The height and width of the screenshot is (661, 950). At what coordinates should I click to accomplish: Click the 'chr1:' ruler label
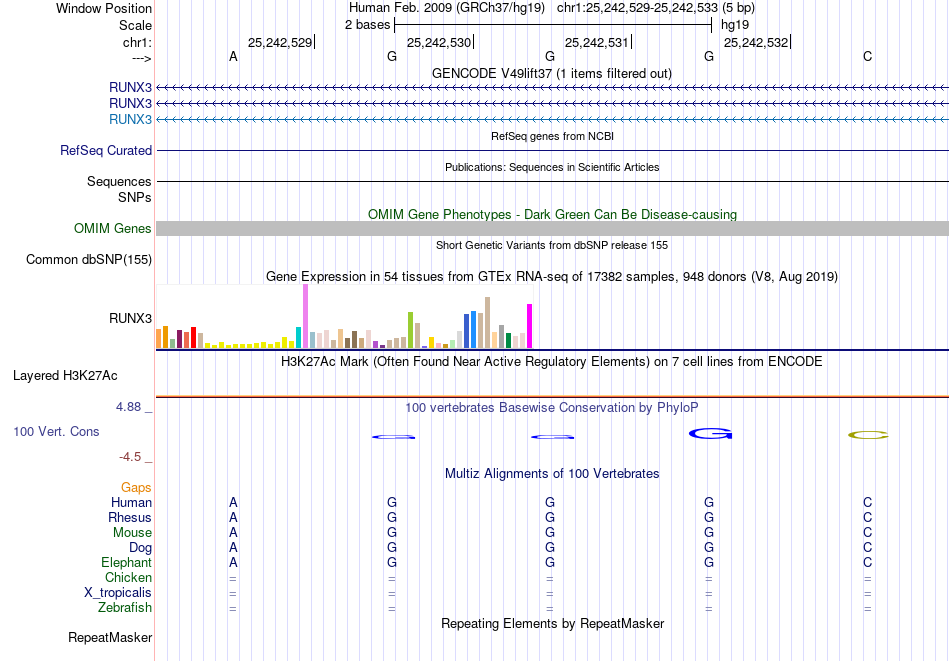[137, 42]
